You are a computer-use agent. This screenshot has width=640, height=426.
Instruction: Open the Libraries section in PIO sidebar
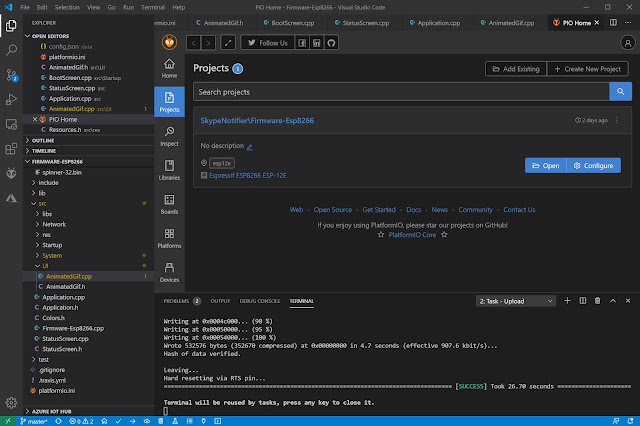point(169,170)
